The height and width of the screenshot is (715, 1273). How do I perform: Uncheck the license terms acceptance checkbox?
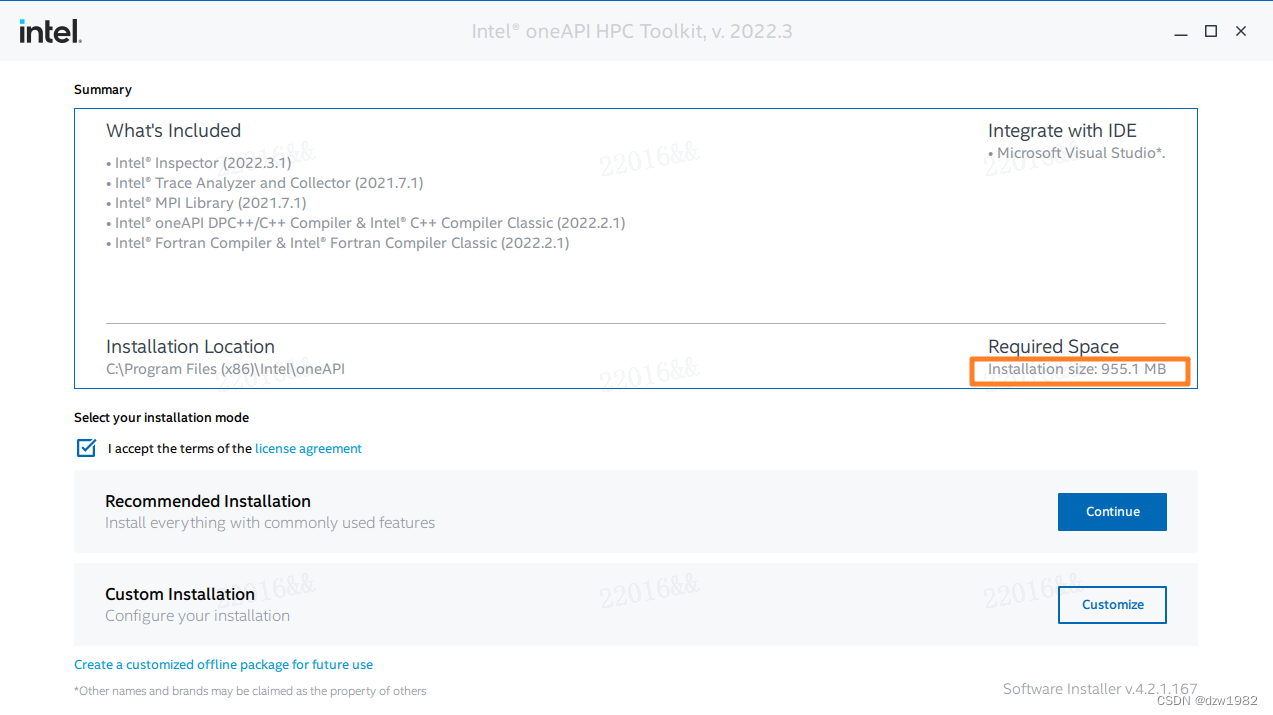tap(87, 448)
